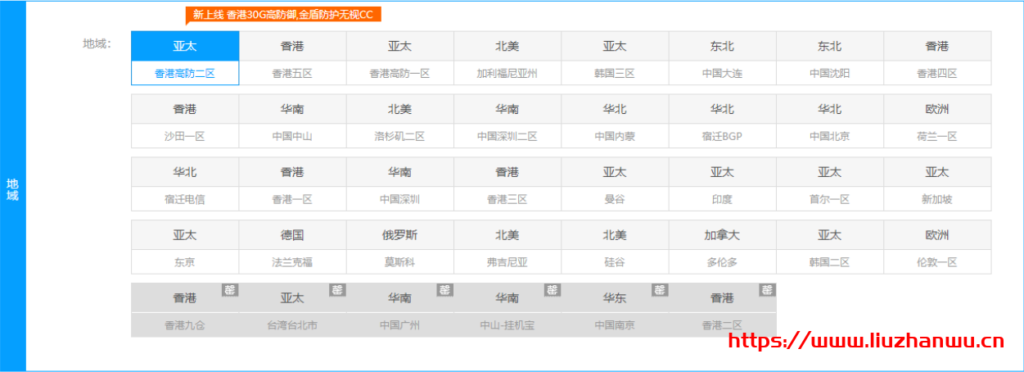
Task: Select the 香港高防二区 region option
Action: coord(185,58)
